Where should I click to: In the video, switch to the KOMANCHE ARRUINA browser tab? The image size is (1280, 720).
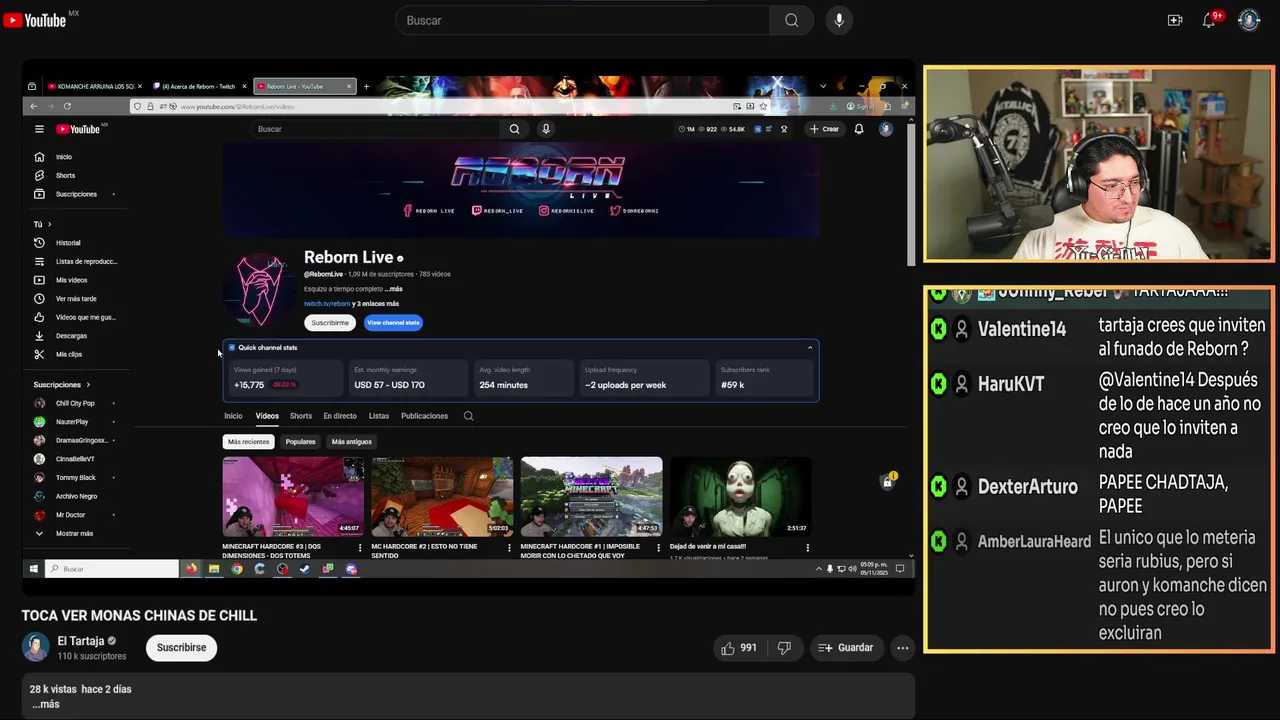pos(95,86)
